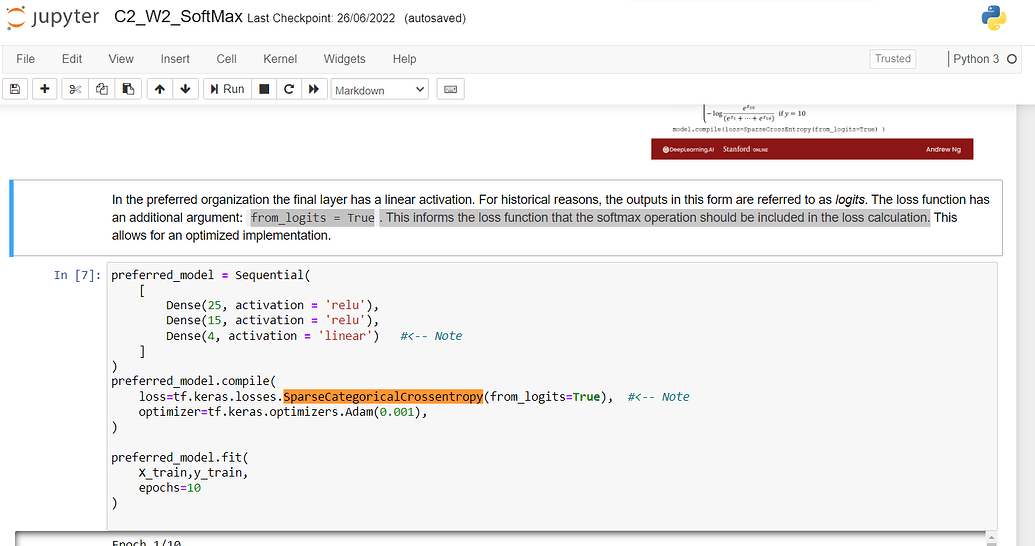Copy selected cells icon

(102, 89)
